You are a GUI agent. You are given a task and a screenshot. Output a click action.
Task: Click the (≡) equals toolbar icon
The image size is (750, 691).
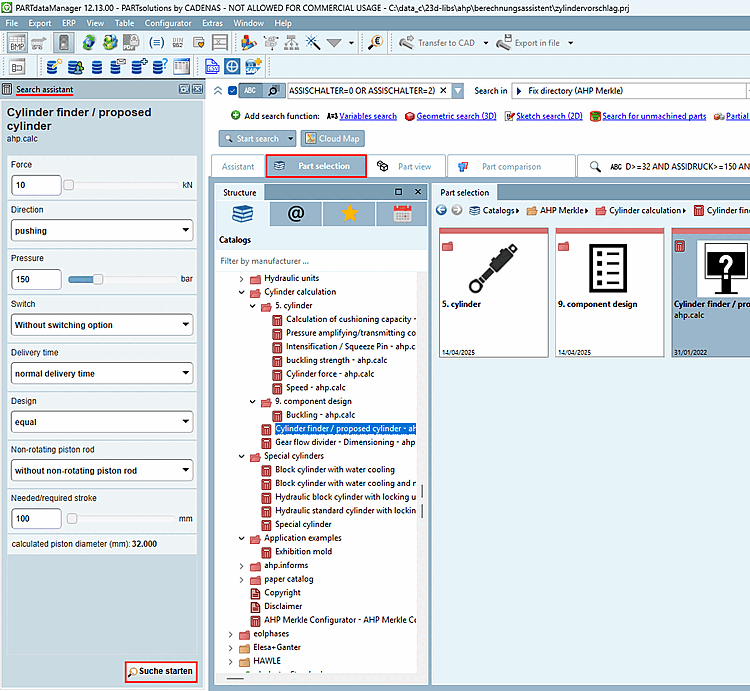point(156,43)
